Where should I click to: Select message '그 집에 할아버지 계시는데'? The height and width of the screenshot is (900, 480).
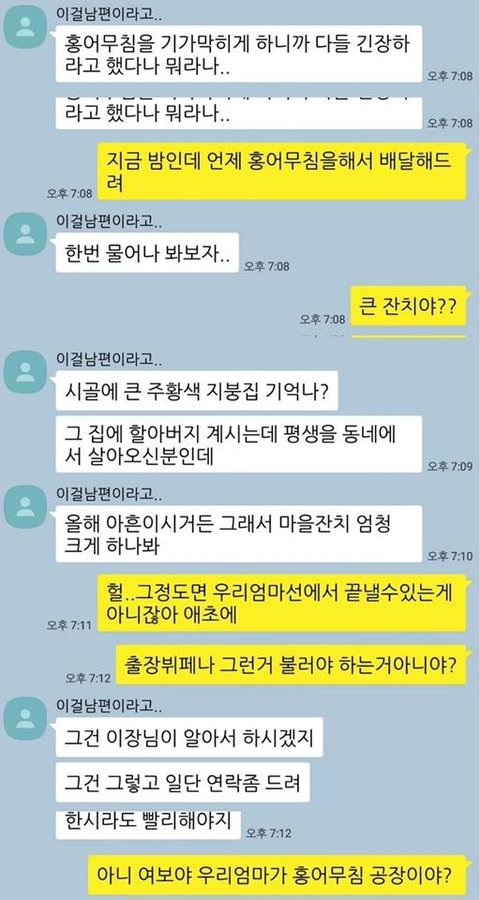[x=239, y=444]
